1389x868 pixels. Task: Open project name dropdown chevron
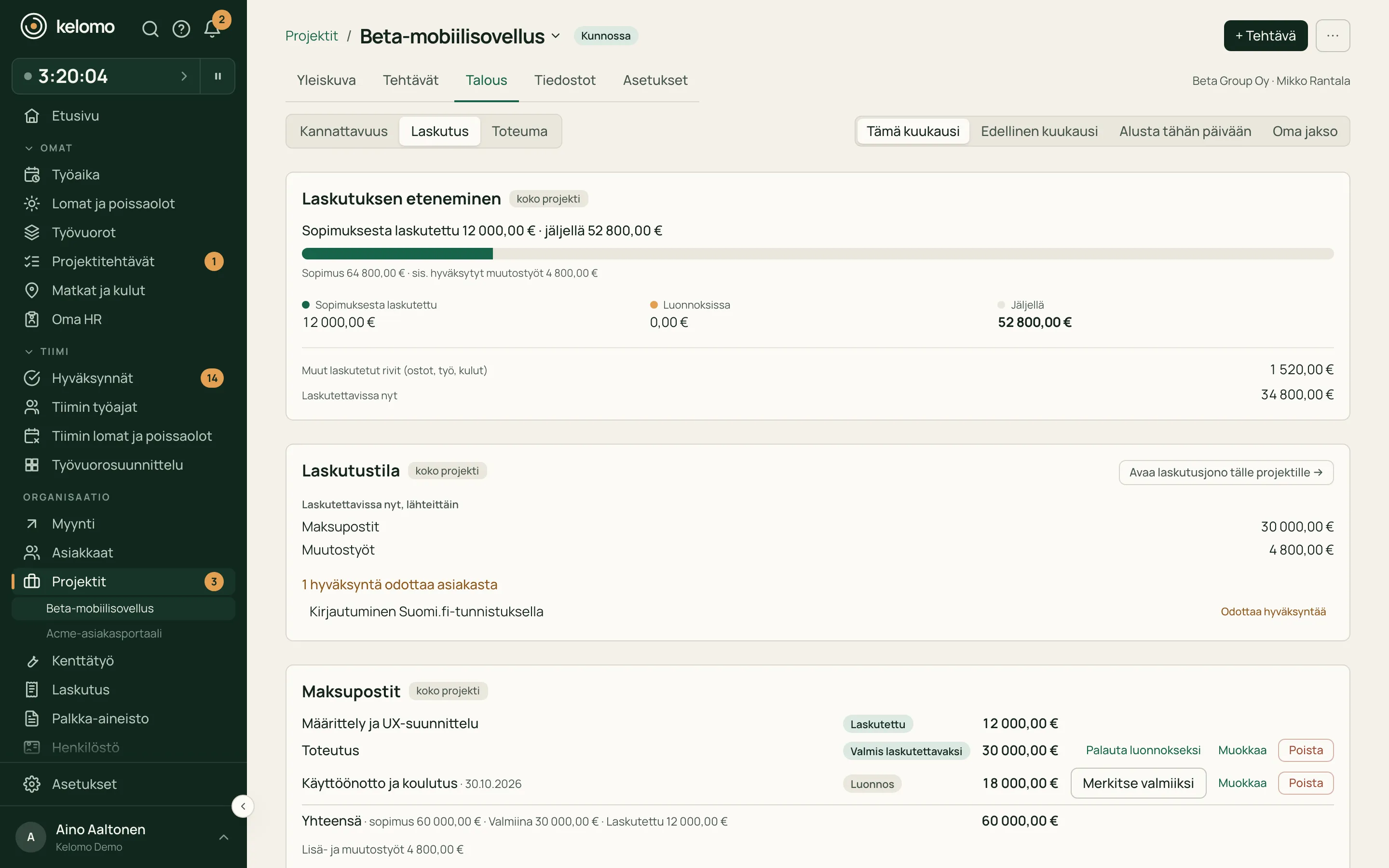point(556,36)
